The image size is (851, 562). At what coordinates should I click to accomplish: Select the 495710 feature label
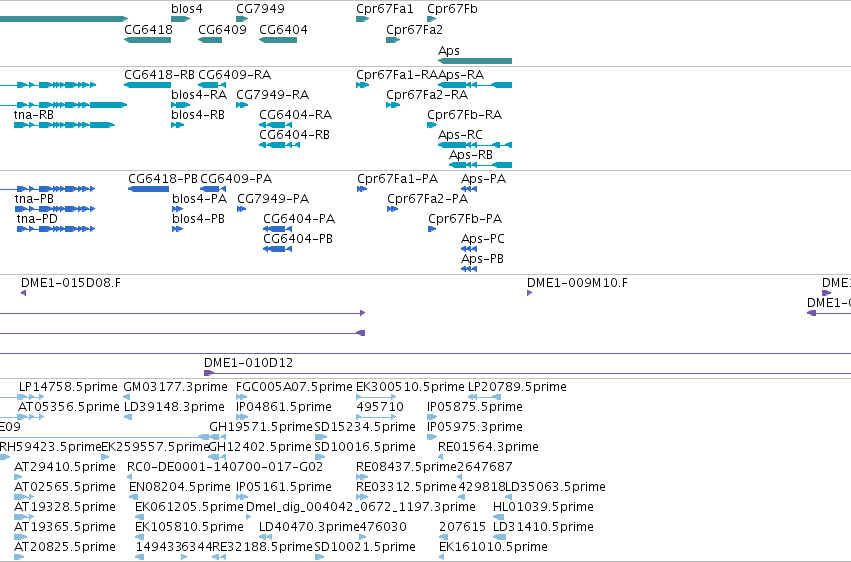coord(380,407)
